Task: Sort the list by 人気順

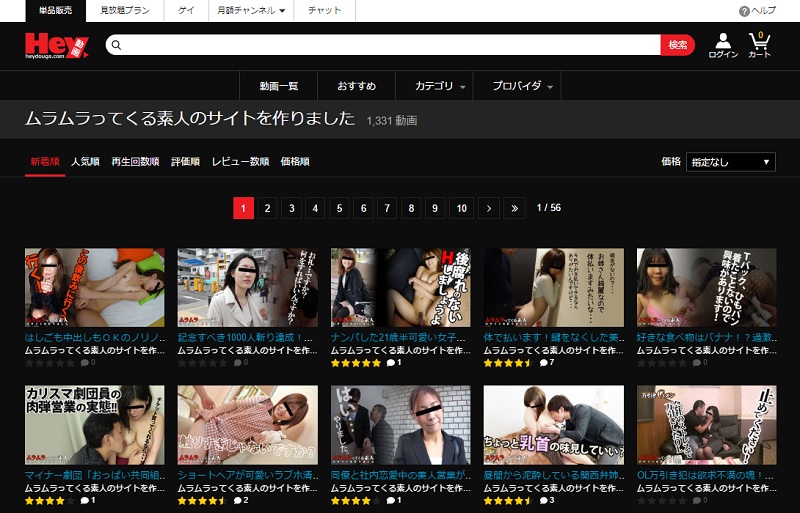Action: pos(85,161)
